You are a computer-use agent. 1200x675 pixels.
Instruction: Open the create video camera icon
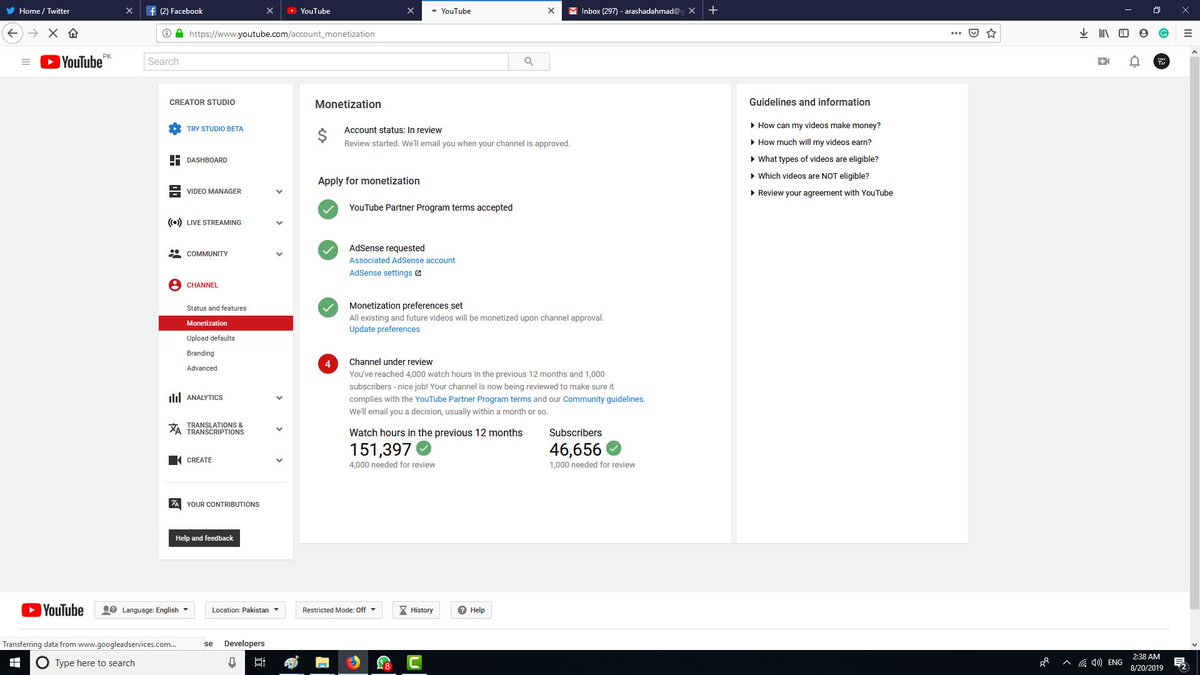(x=1104, y=62)
